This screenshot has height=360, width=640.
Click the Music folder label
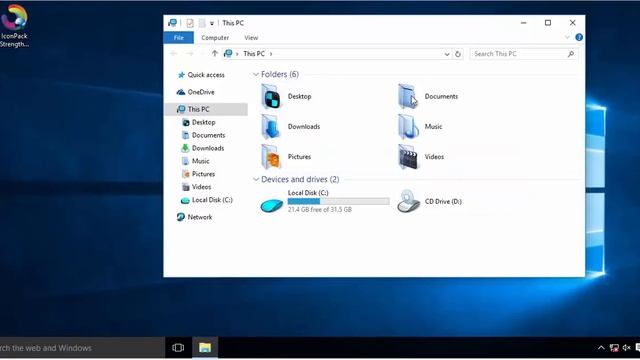433,127
